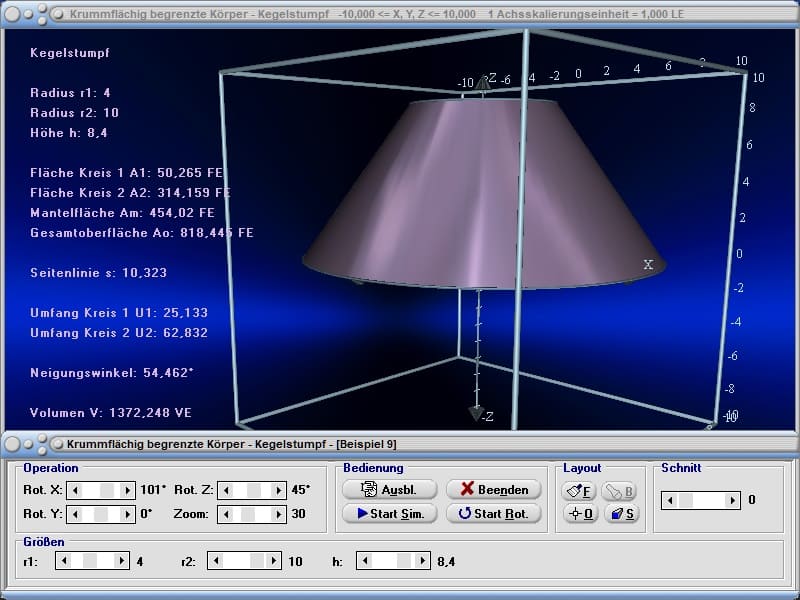Decrease Rot. Y with left arrow
Viewport: 800px width, 600px height.
(75, 514)
